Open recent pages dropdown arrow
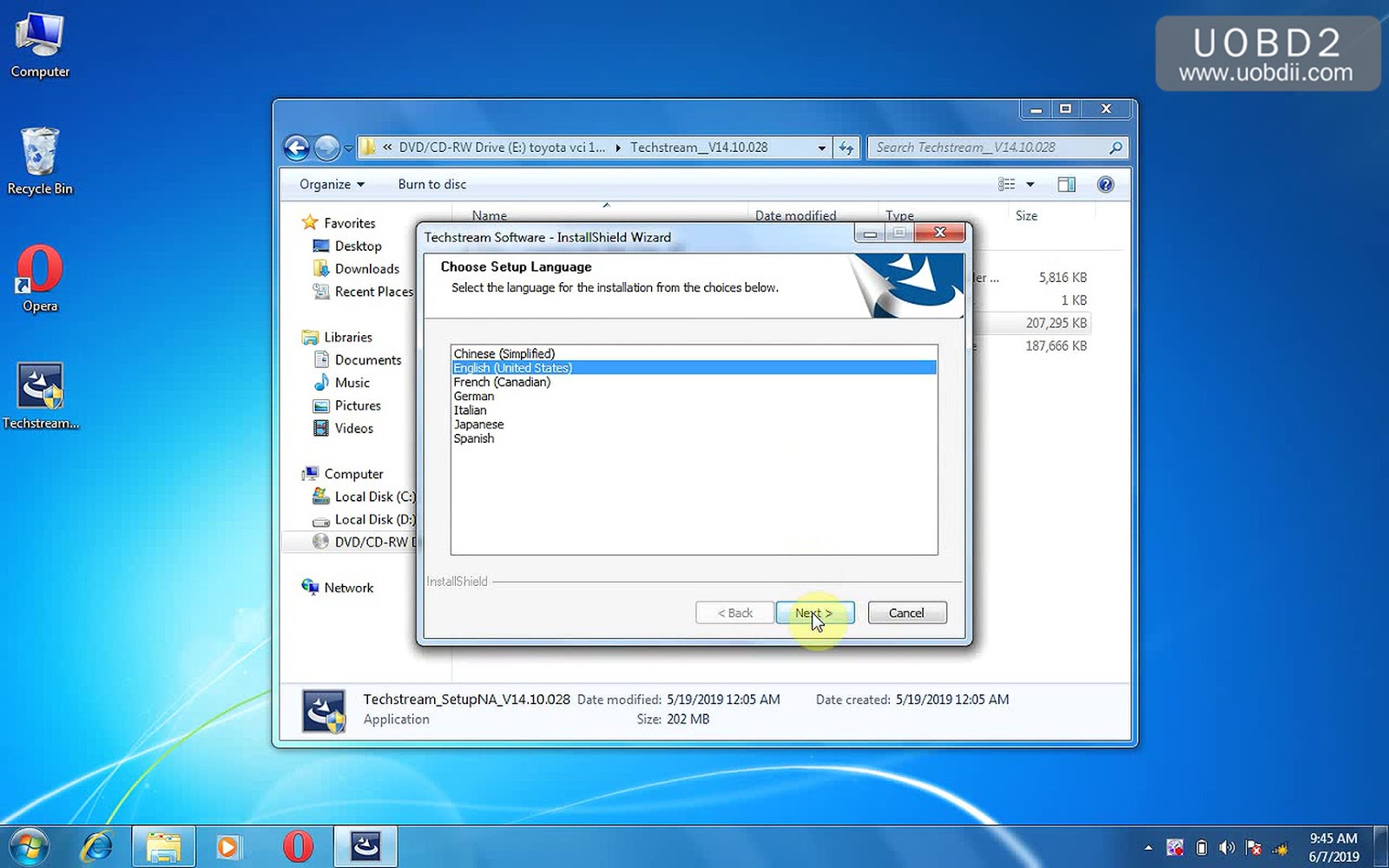This screenshot has height=868, width=1389. (x=348, y=148)
